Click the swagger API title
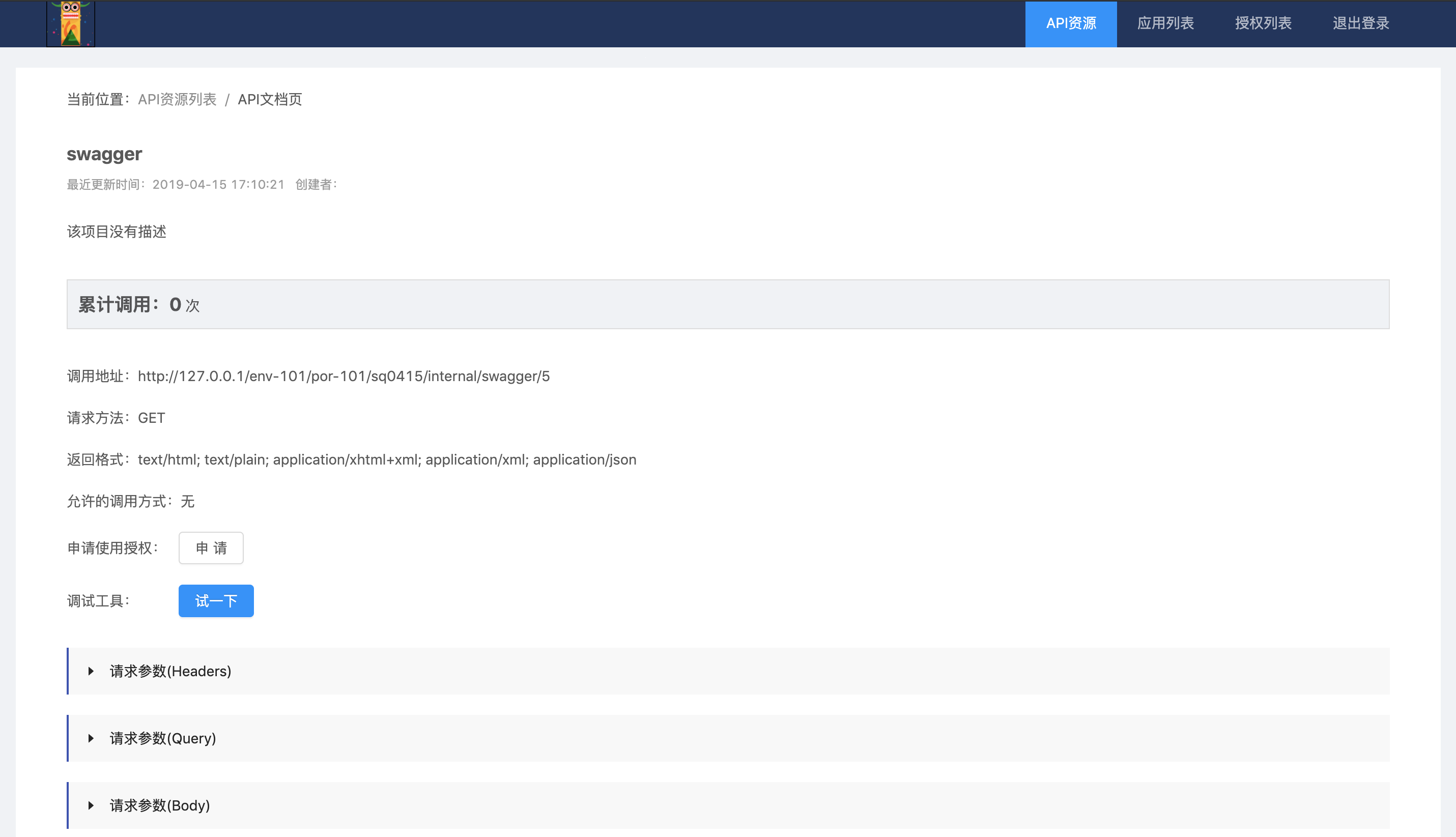1456x837 pixels. (104, 154)
